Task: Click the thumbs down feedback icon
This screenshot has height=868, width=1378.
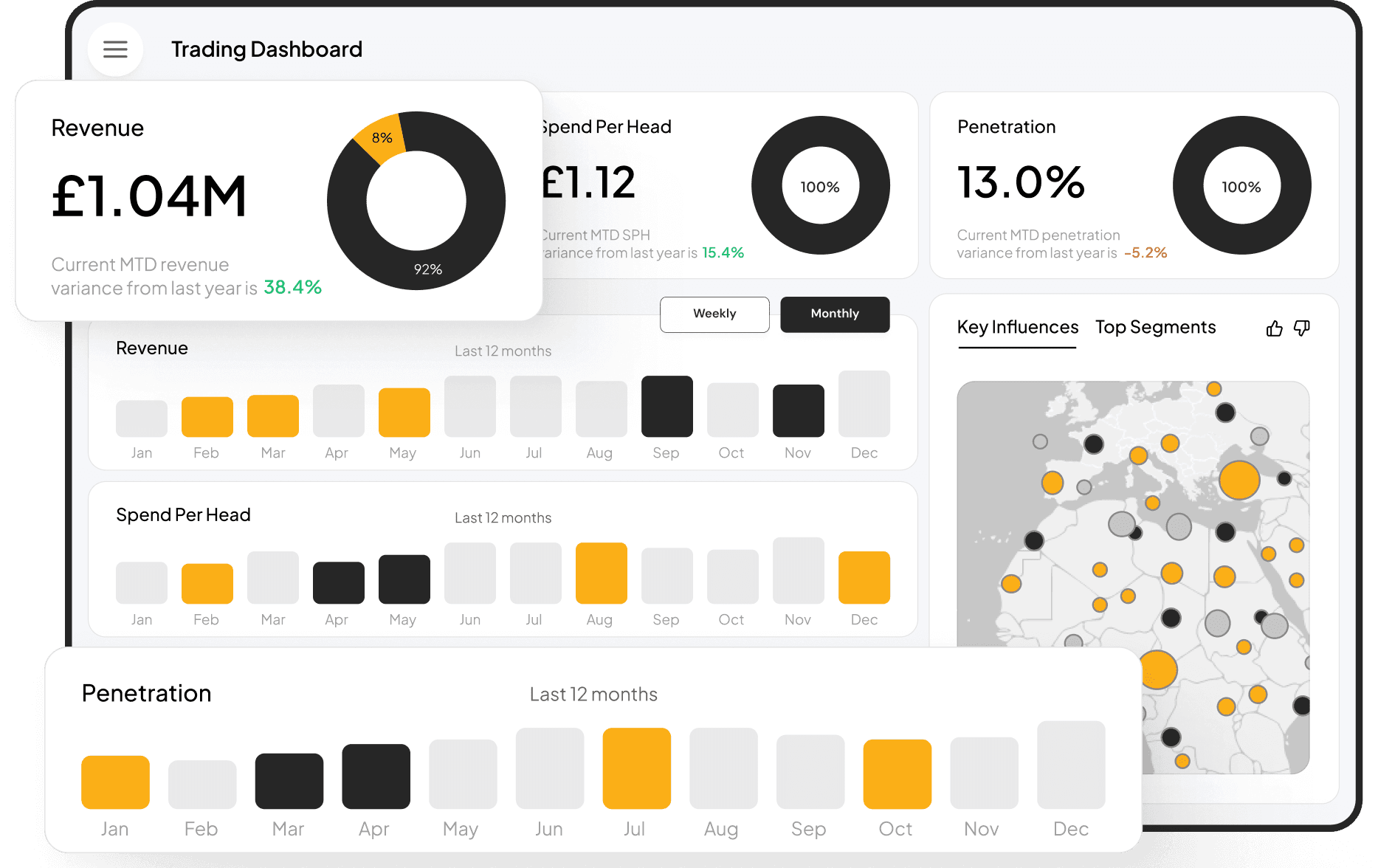Action: 1302,328
